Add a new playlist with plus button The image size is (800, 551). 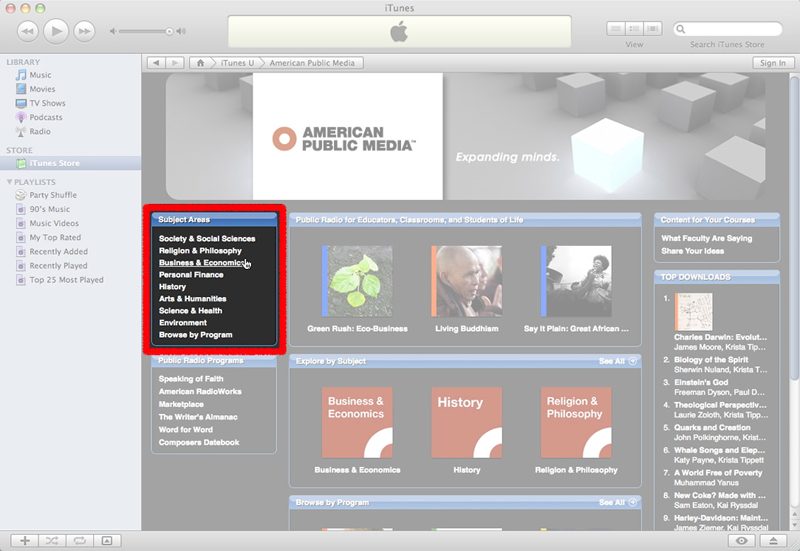(24, 541)
